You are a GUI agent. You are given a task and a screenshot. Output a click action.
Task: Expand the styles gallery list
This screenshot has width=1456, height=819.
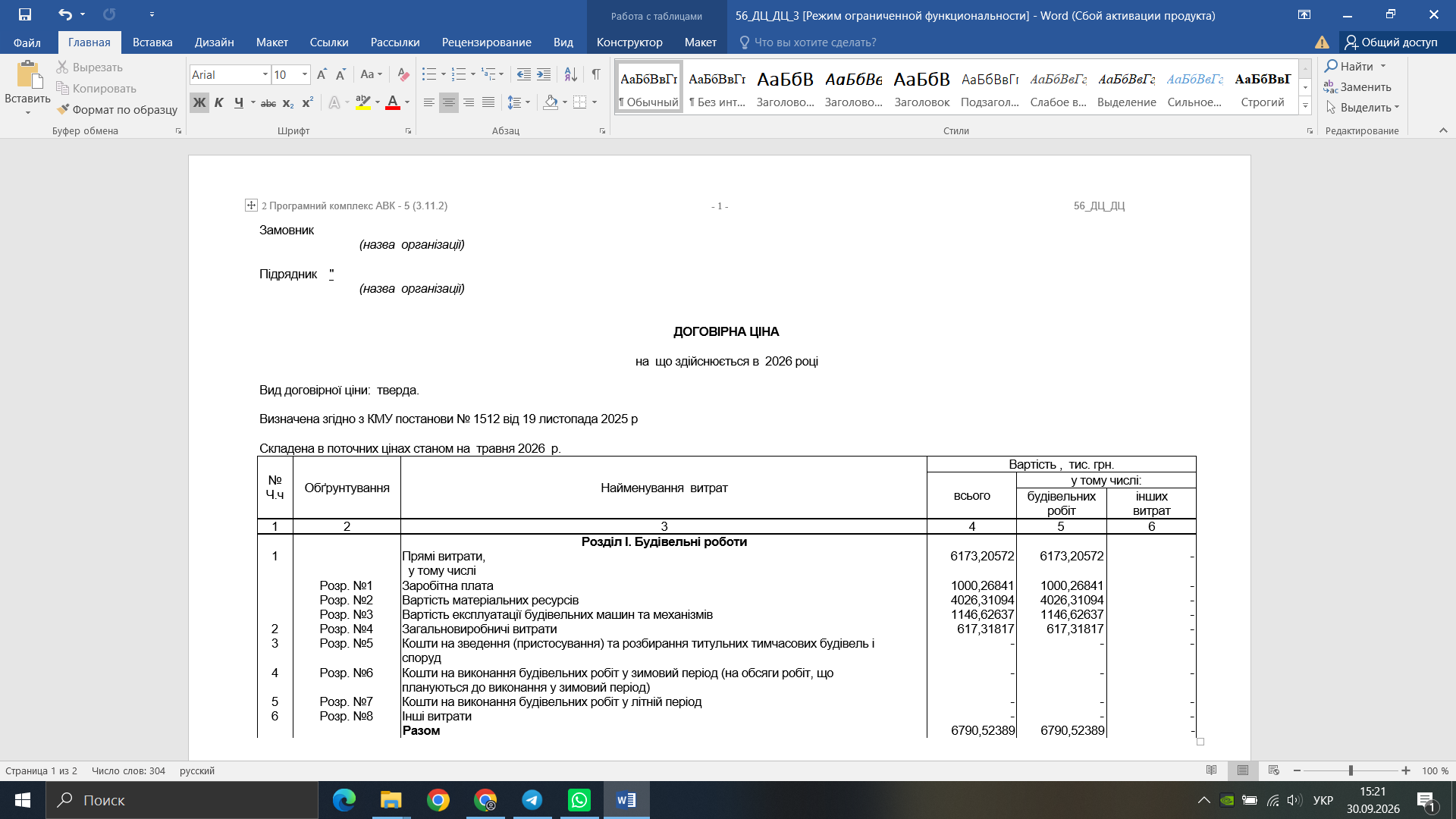tap(1305, 106)
